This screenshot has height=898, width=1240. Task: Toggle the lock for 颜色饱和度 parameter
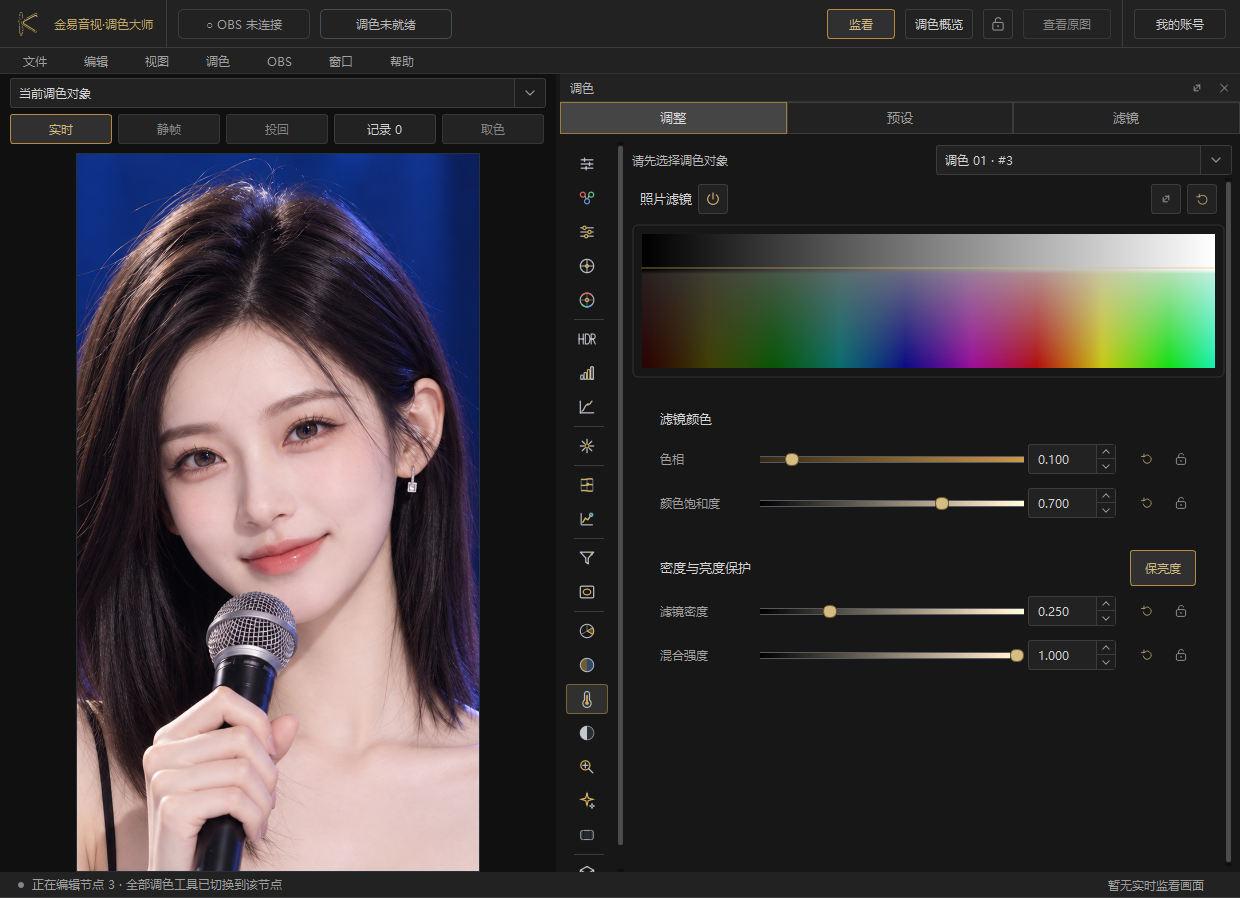click(1181, 504)
